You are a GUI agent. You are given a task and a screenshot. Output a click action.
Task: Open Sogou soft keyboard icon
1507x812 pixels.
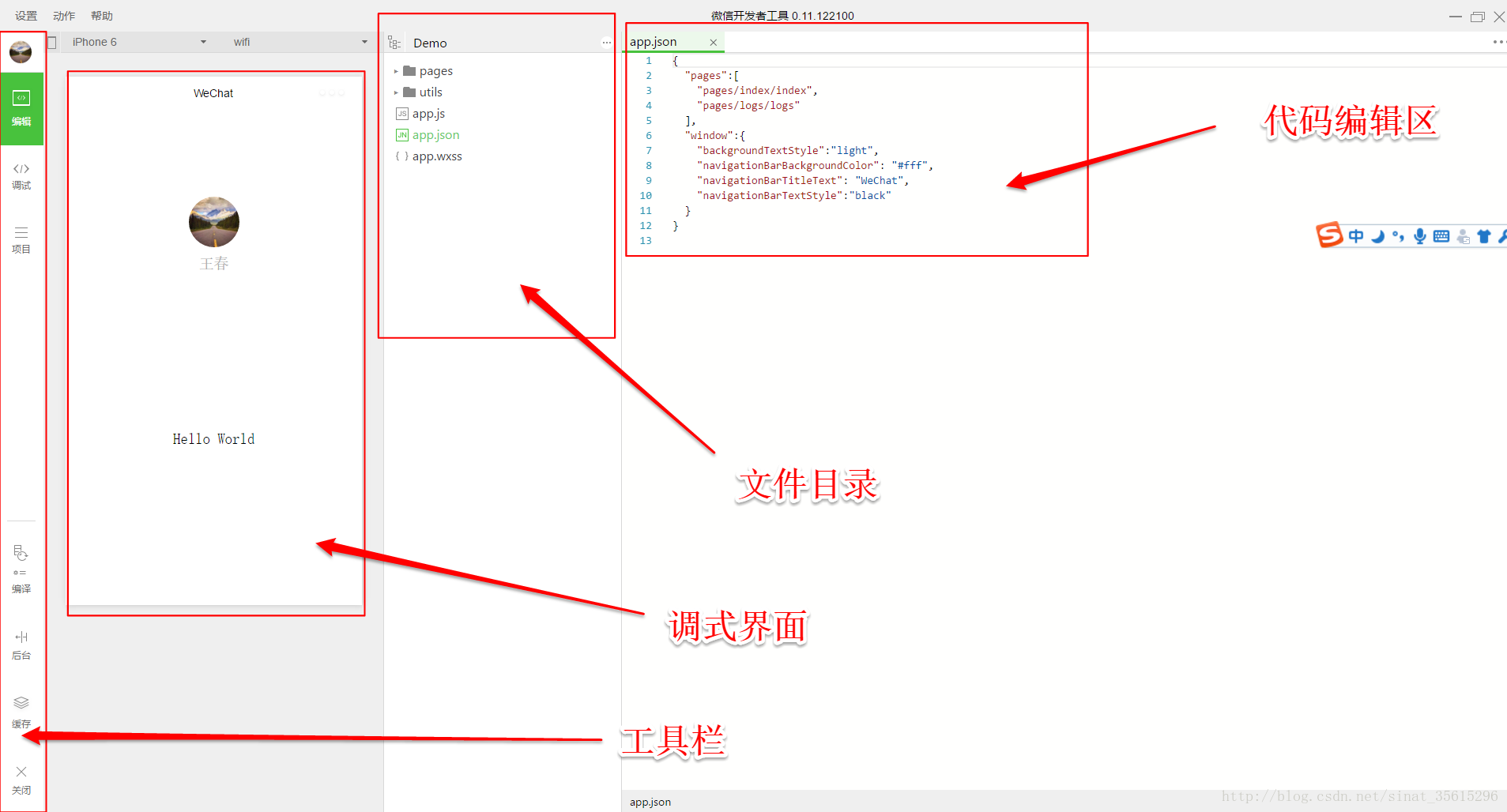pos(1441,235)
